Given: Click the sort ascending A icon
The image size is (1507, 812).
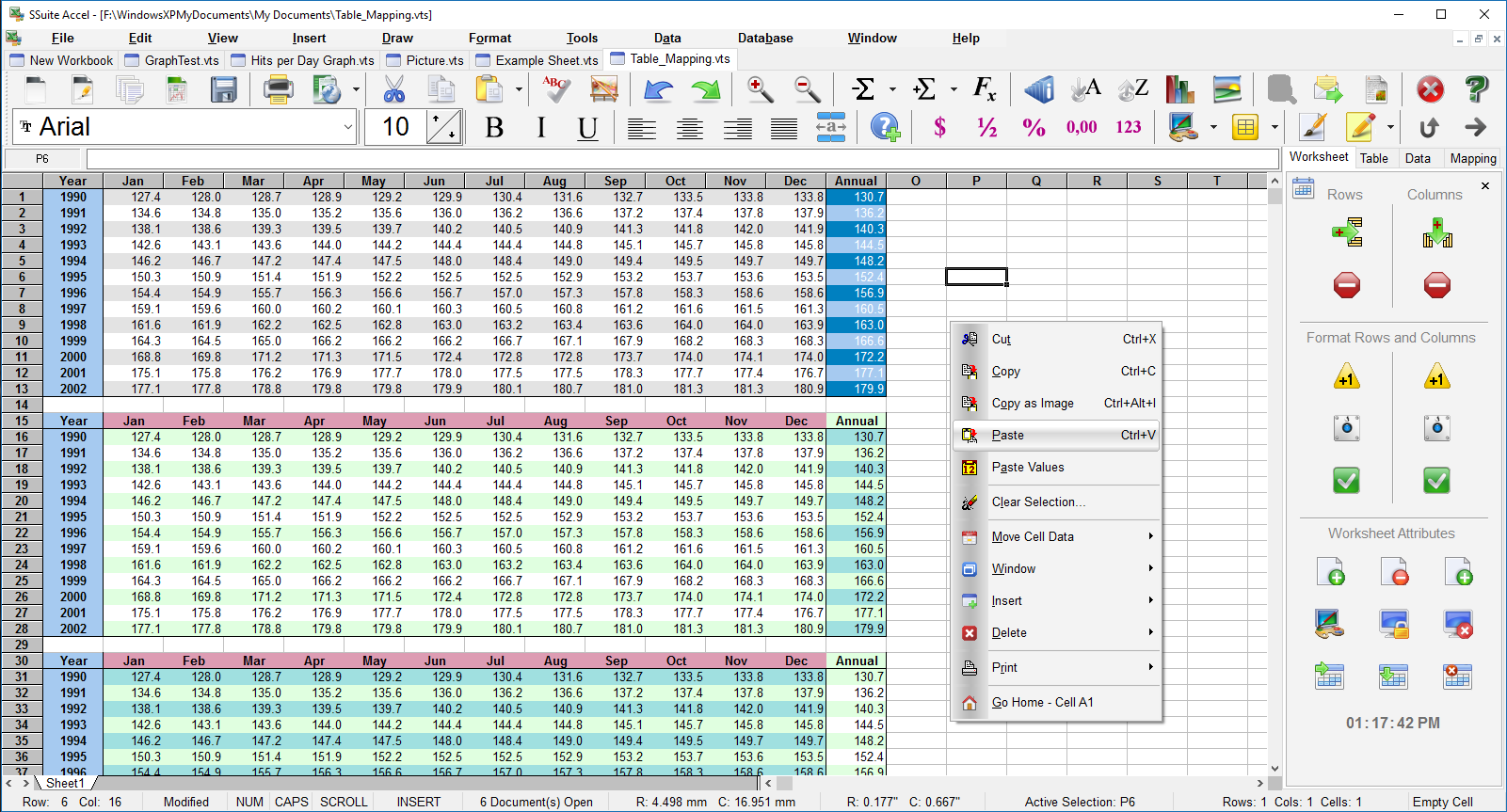Looking at the screenshot, I should [1086, 89].
